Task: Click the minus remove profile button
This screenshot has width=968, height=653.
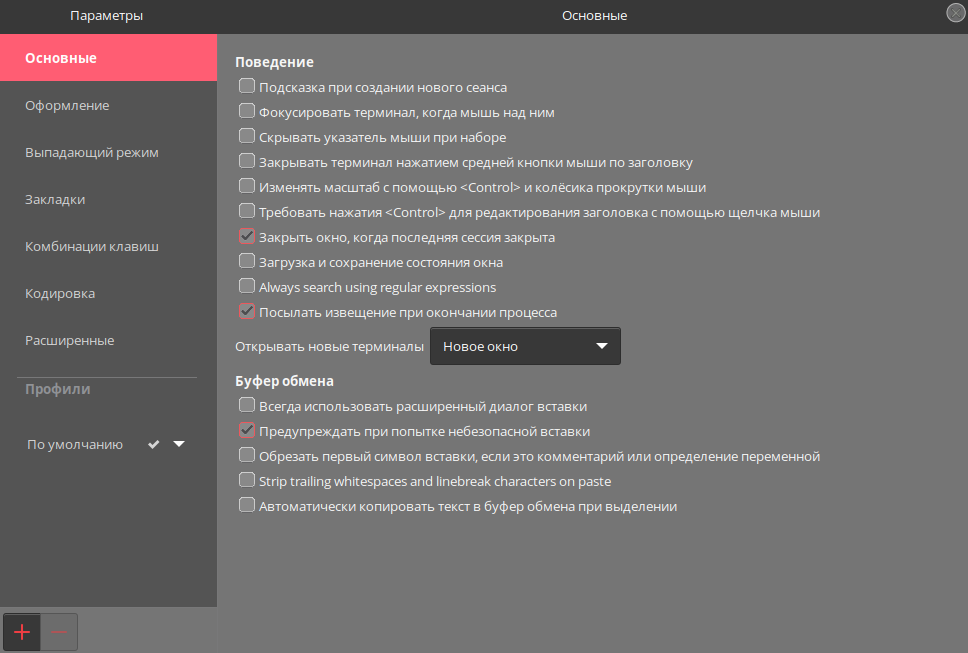Action: click(59, 632)
